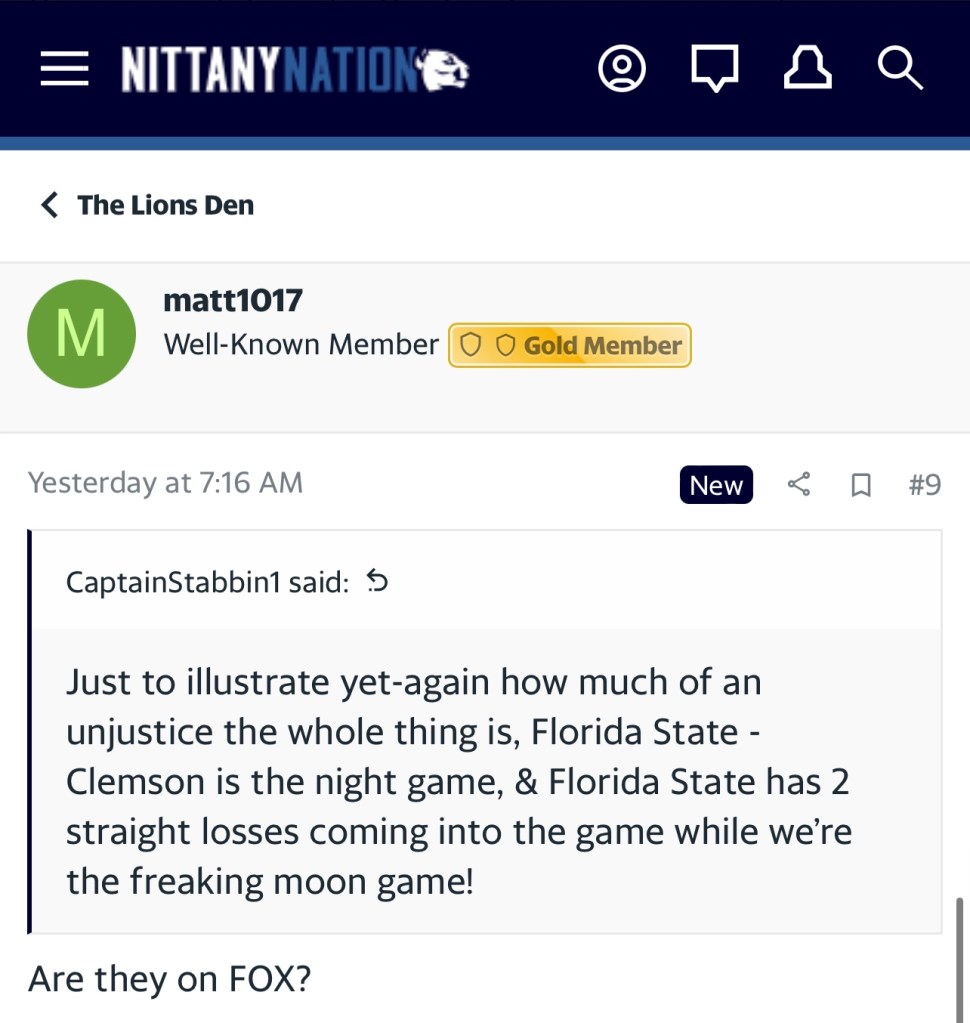The image size is (970, 1023).
Task: Bookmark this post
Action: (x=860, y=485)
